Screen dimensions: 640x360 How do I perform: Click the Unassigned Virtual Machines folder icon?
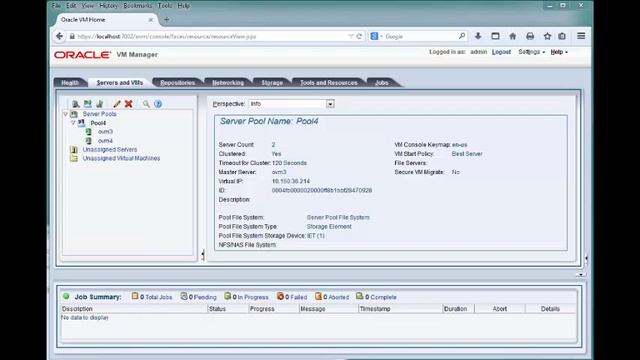click(x=74, y=158)
